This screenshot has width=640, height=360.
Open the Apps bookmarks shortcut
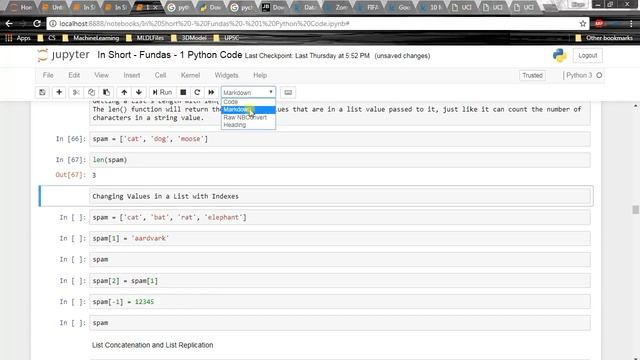(18, 38)
